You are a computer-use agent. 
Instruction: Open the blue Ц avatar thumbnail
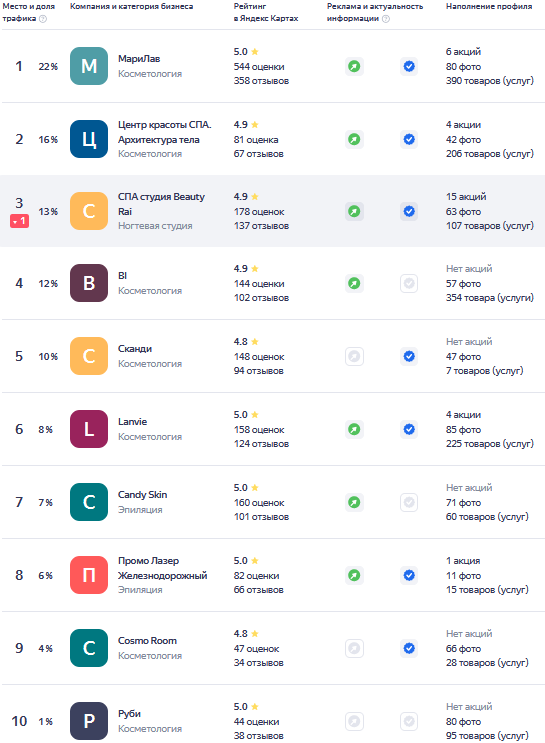[x=89, y=139]
